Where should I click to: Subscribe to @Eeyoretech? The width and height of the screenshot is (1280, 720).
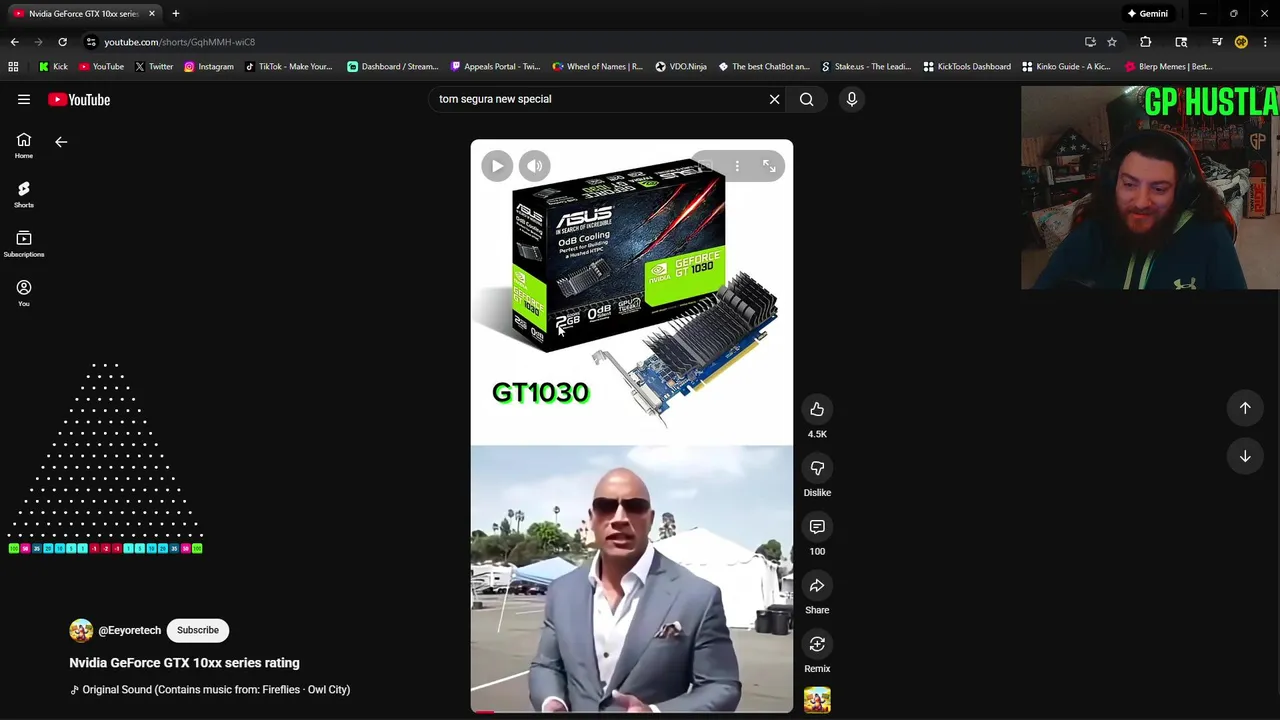tap(198, 630)
